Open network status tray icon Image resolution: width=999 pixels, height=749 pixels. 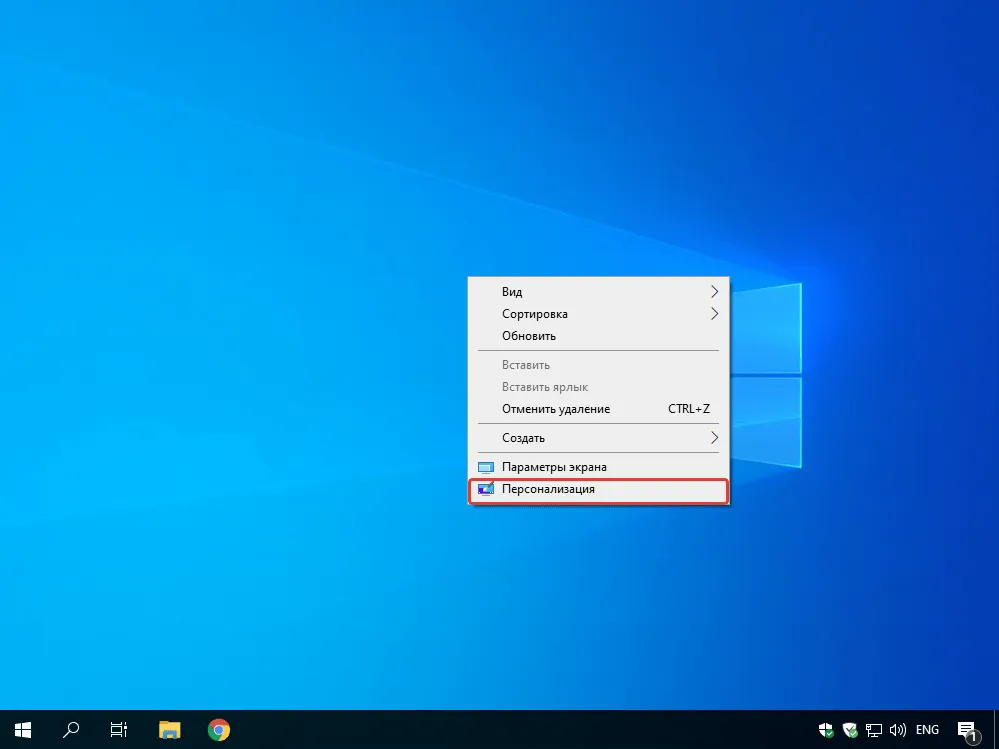[x=873, y=730]
